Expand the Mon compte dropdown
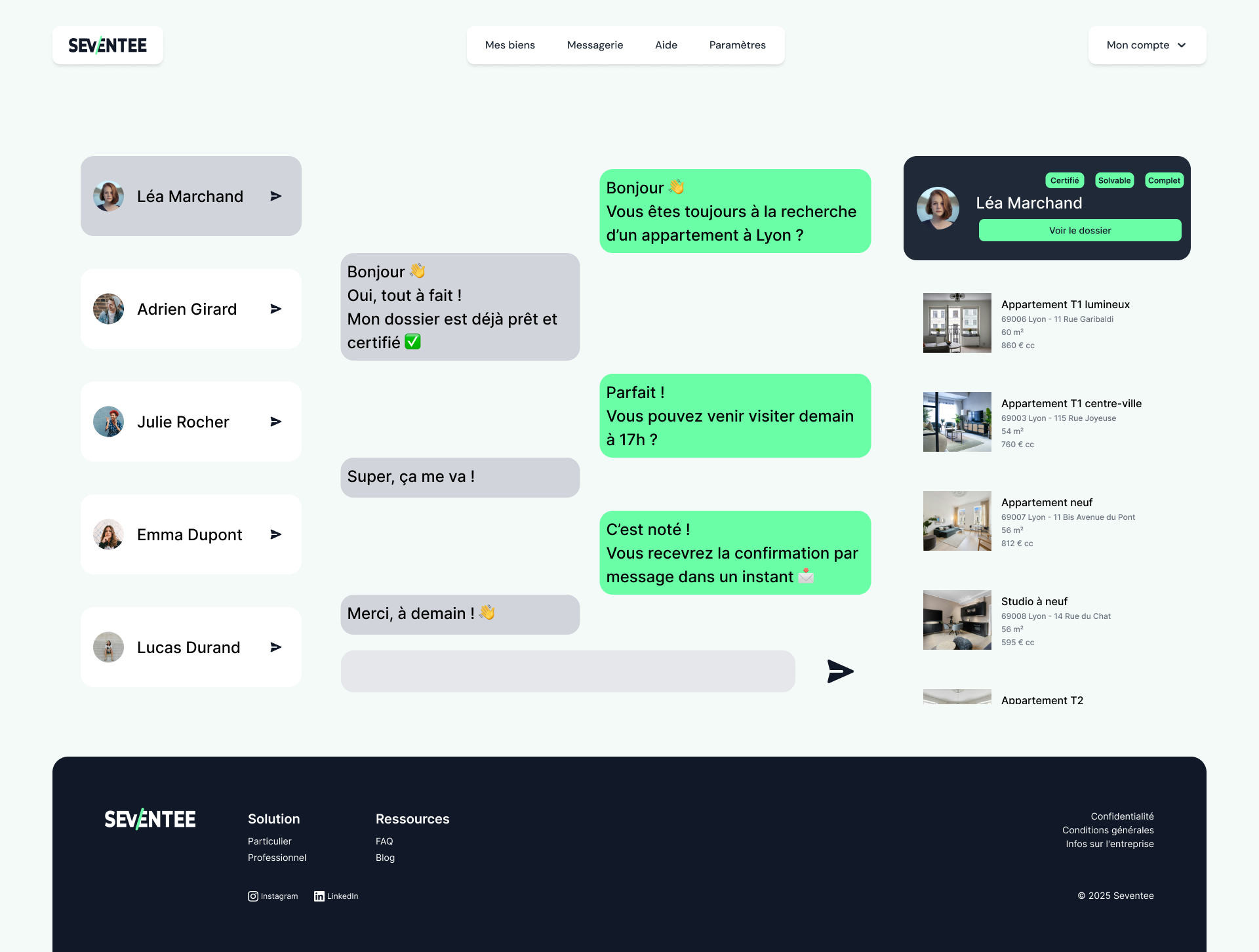1259x952 pixels. (x=1147, y=45)
